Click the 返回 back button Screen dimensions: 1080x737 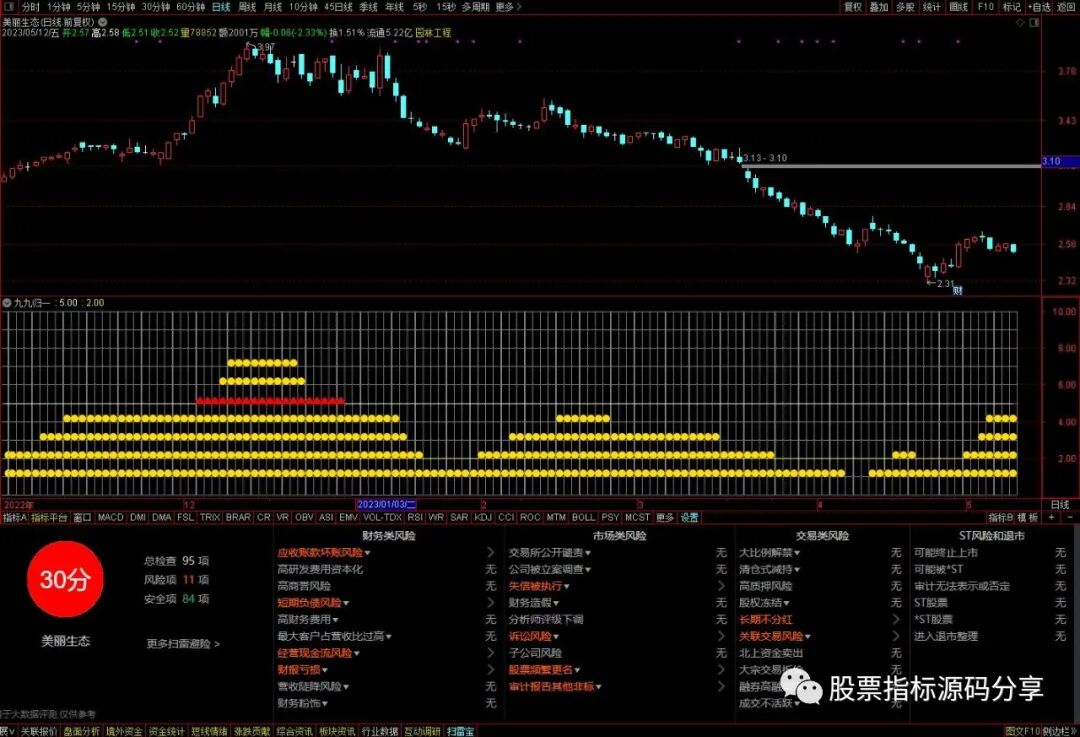(x=1066, y=7)
